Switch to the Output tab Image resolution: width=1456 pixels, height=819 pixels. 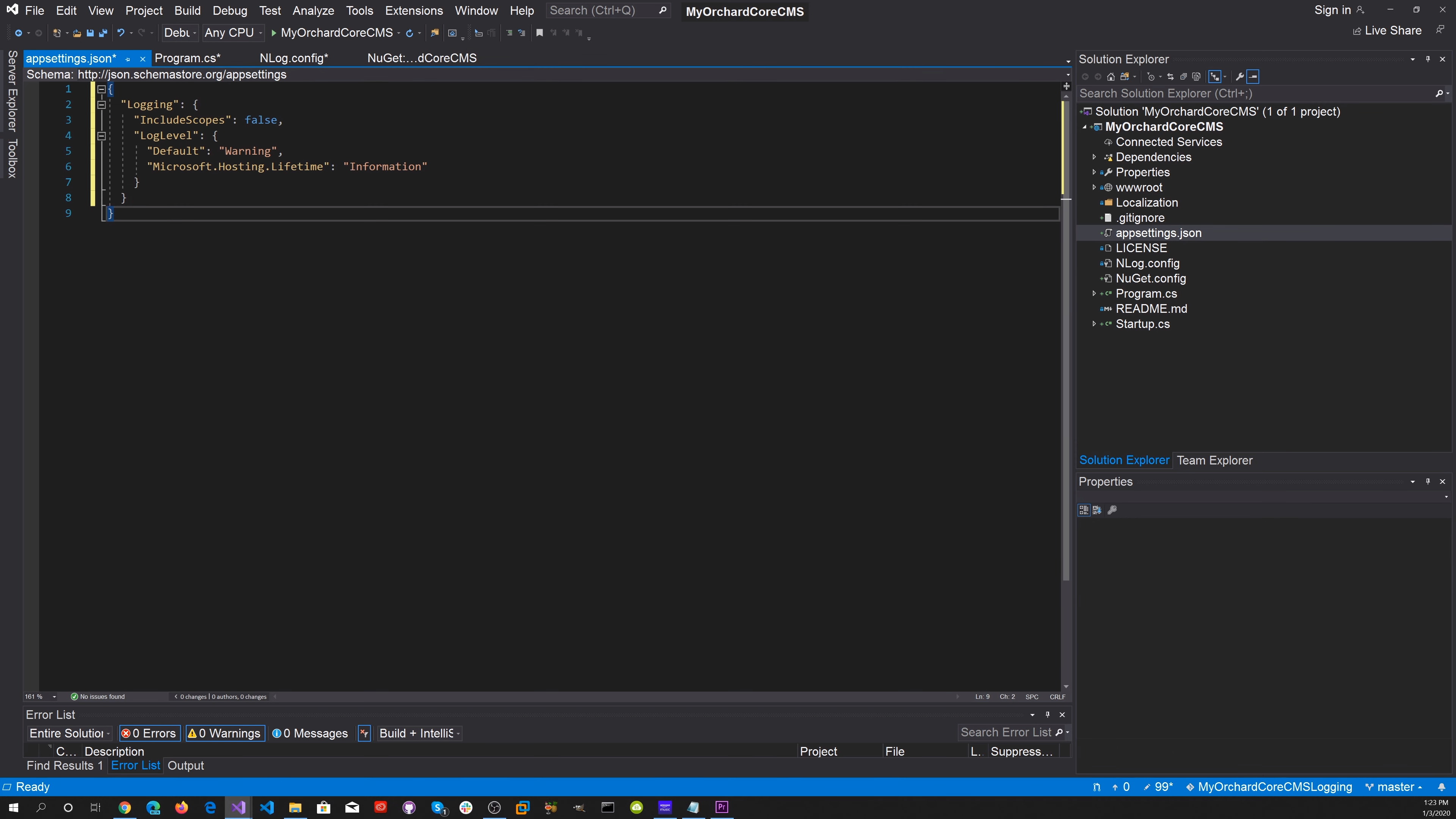click(185, 765)
